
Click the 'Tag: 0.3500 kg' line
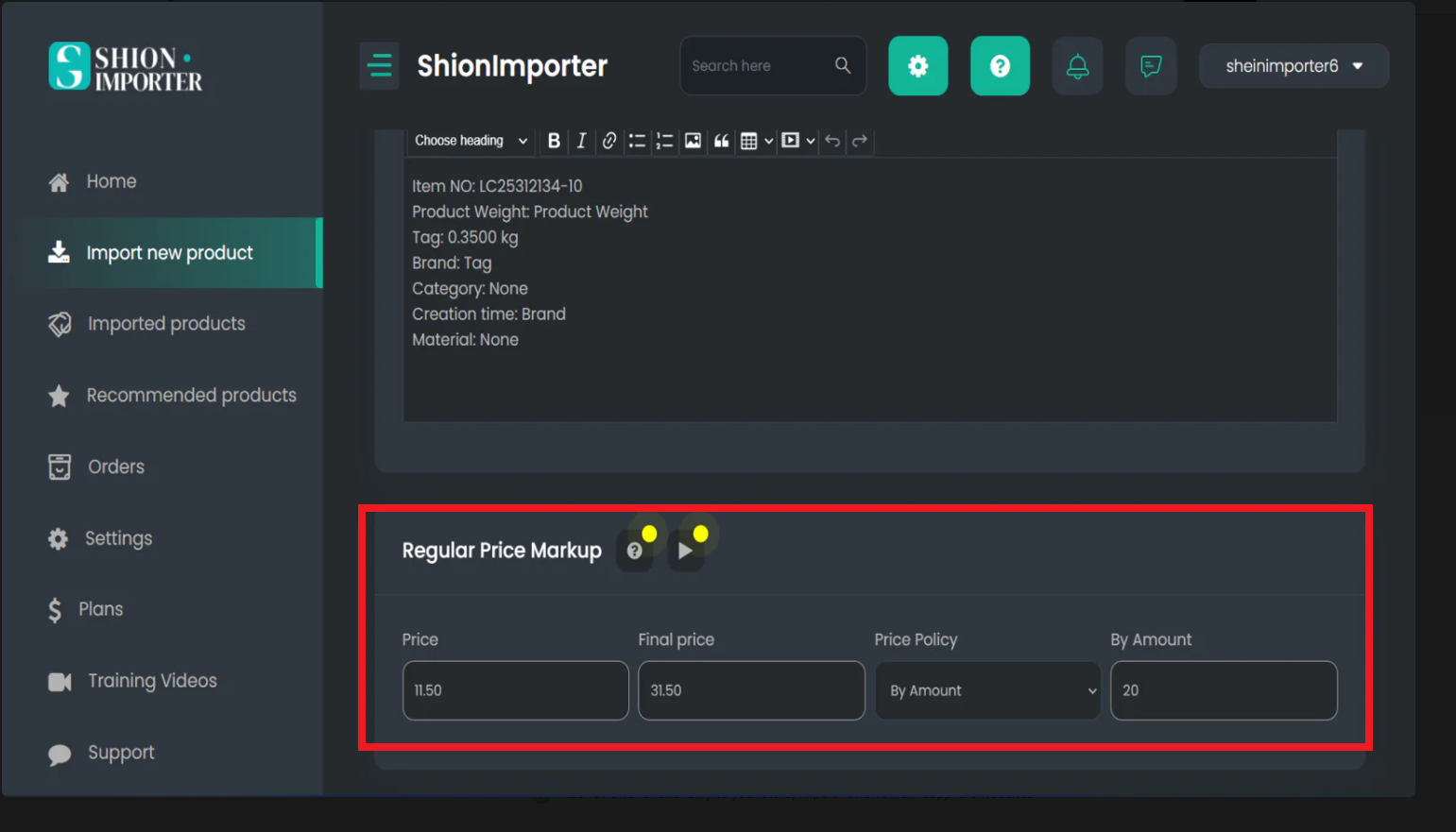click(465, 237)
